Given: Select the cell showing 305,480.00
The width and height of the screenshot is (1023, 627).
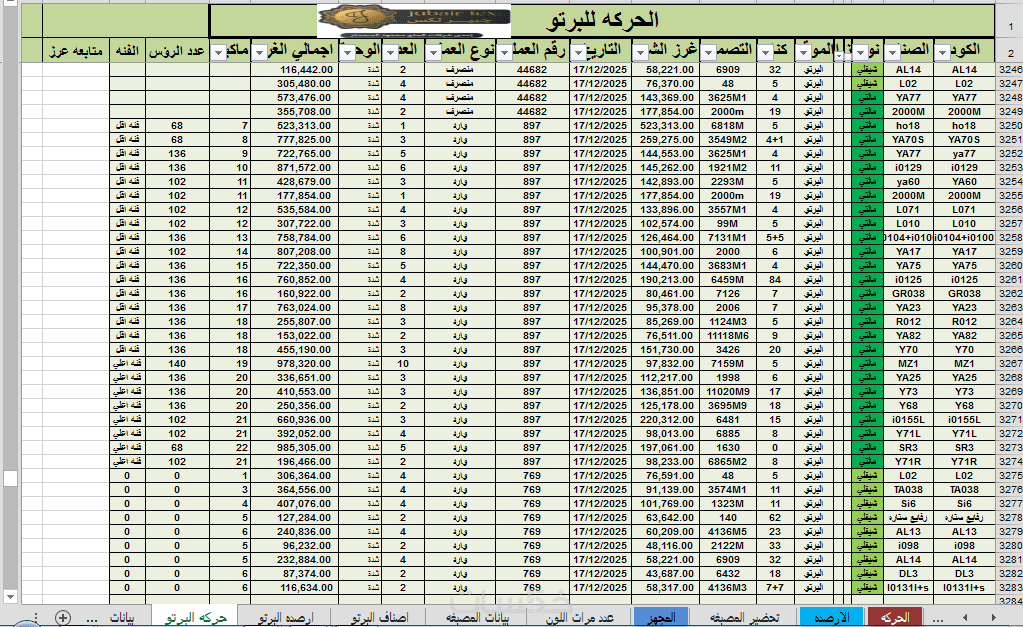Looking at the screenshot, I should pos(295,84).
